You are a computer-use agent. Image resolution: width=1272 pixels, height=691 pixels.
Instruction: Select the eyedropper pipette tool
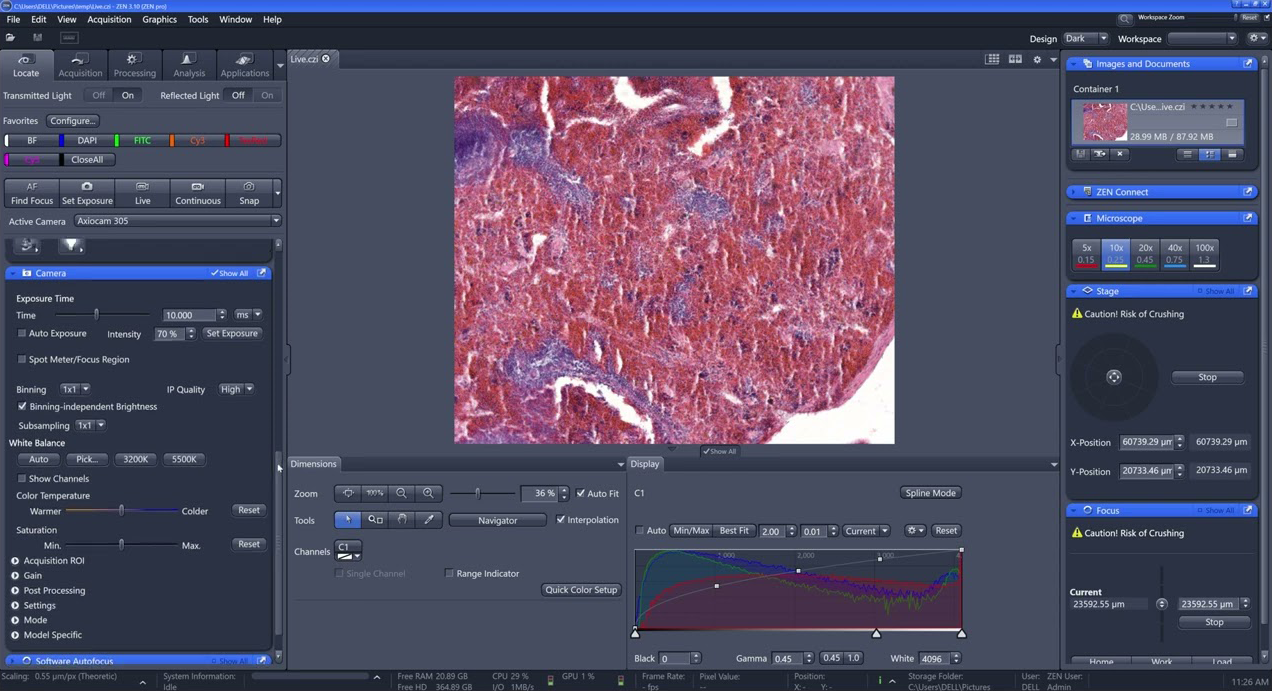tap(429, 520)
